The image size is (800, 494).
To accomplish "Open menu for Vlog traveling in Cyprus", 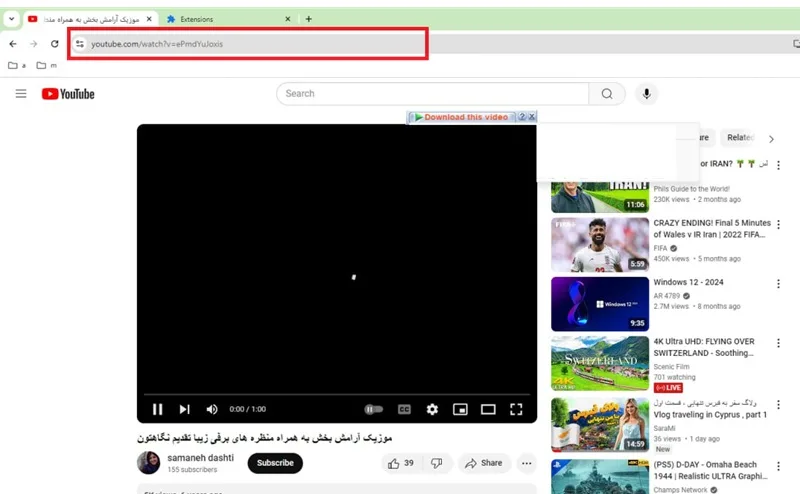I will click(x=779, y=405).
